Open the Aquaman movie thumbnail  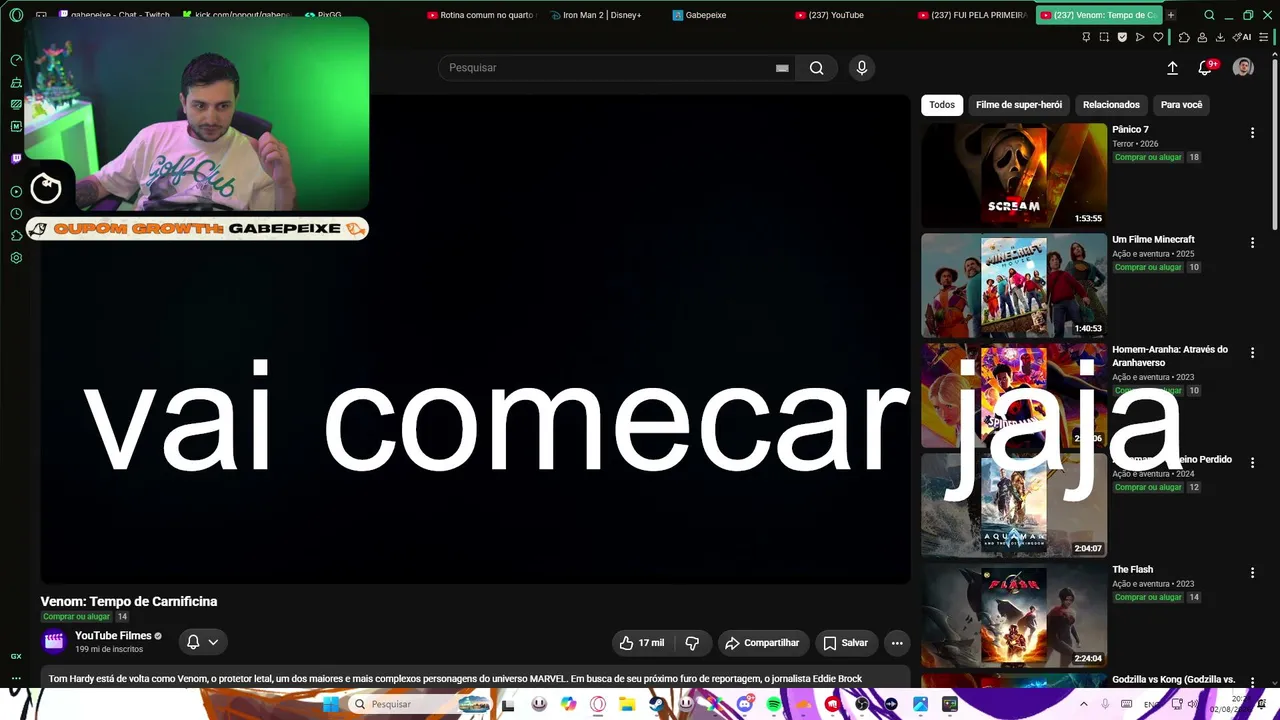[1014, 505]
